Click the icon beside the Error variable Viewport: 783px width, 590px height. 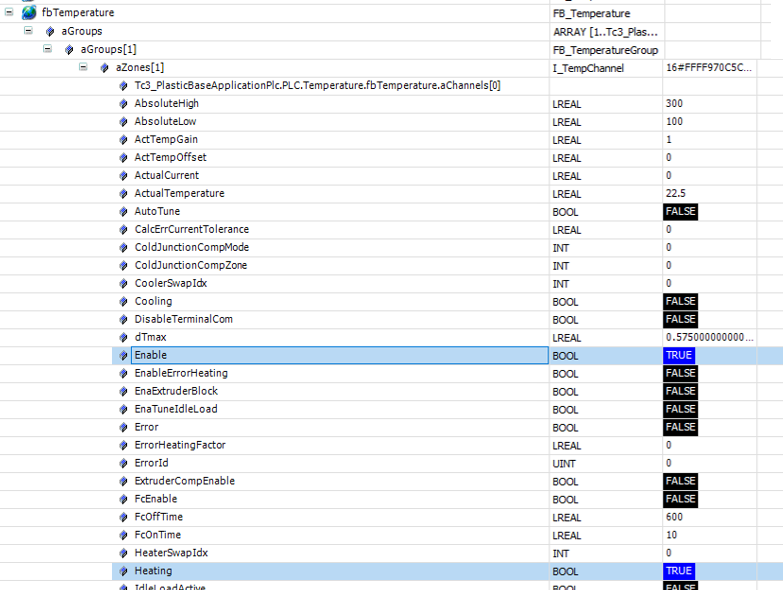point(123,427)
